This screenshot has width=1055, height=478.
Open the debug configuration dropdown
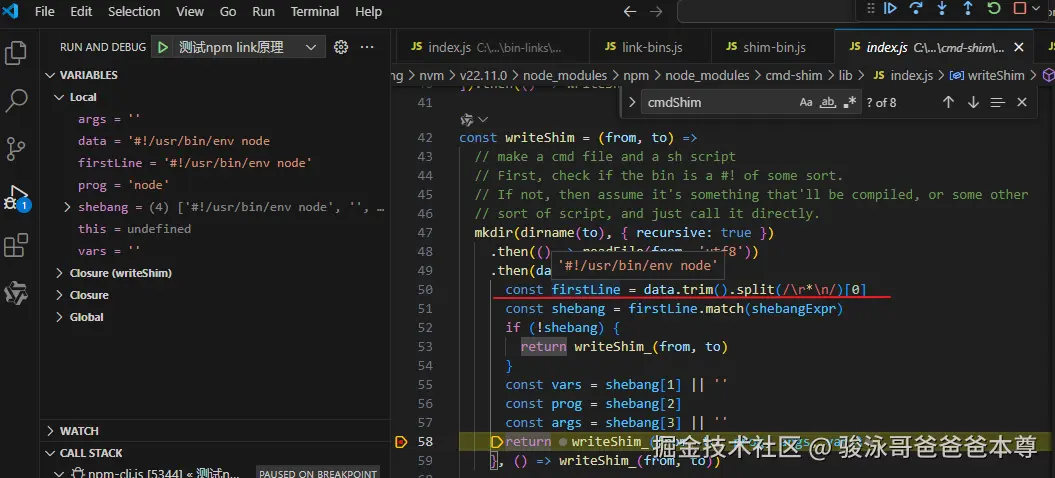pyautogui.click(x=311, y=47)
